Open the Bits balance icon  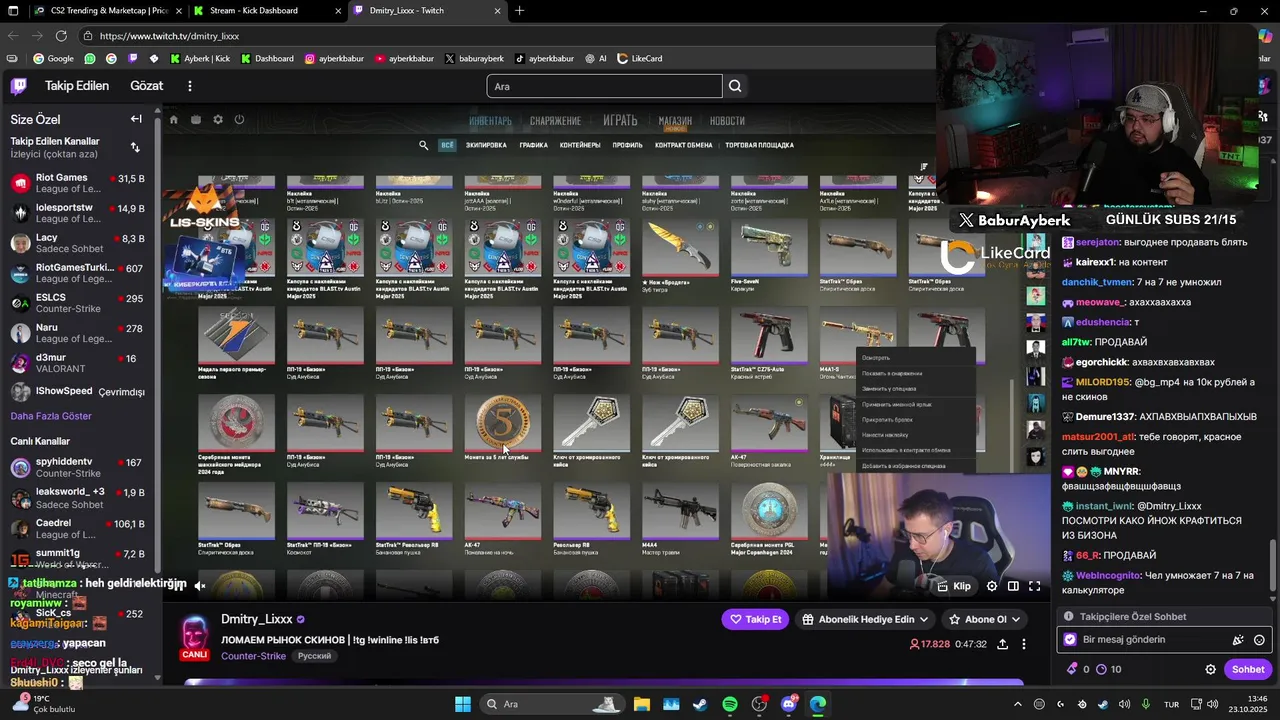point(1073,669)
